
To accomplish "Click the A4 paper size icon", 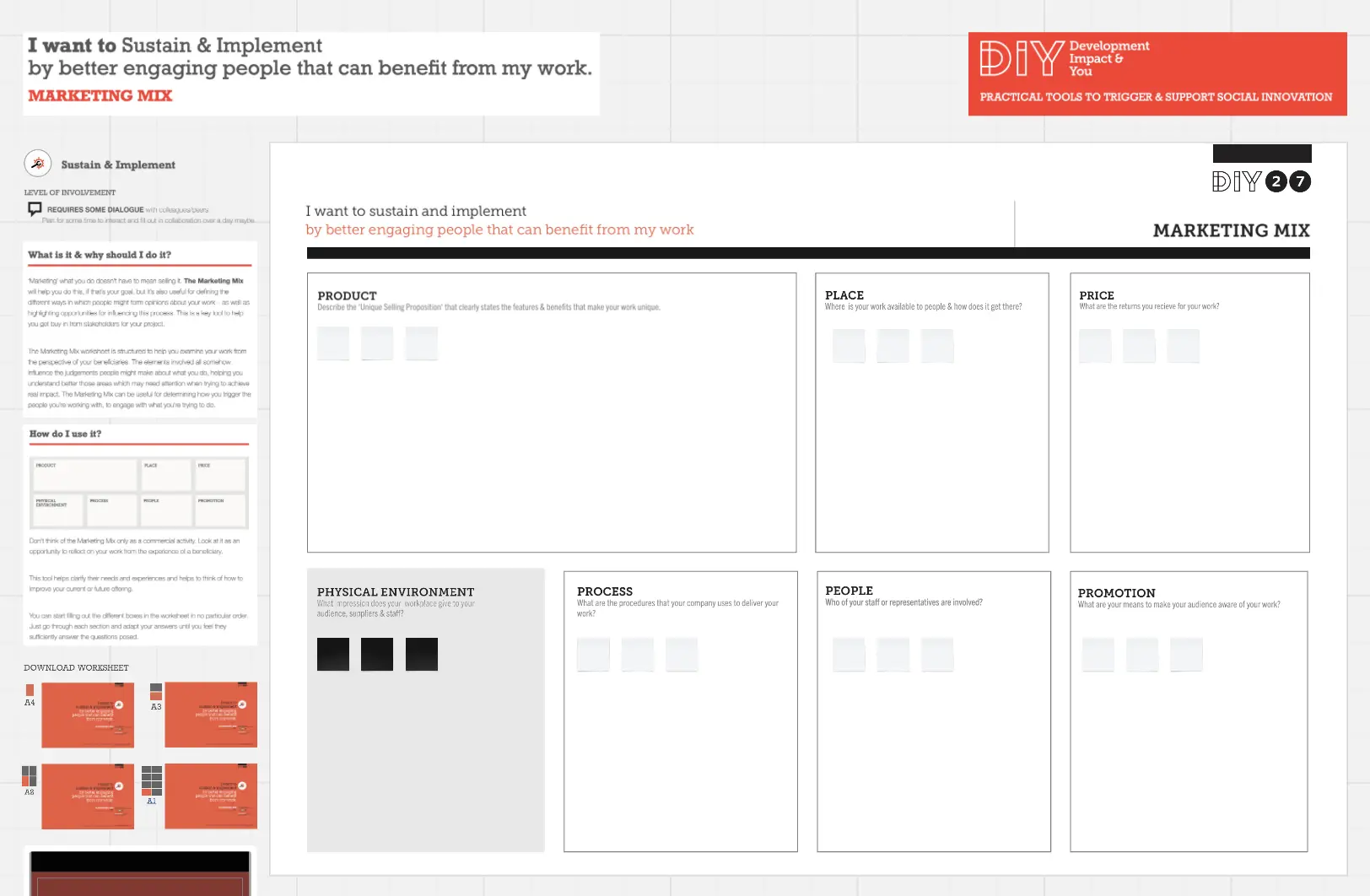I will 30,690.
